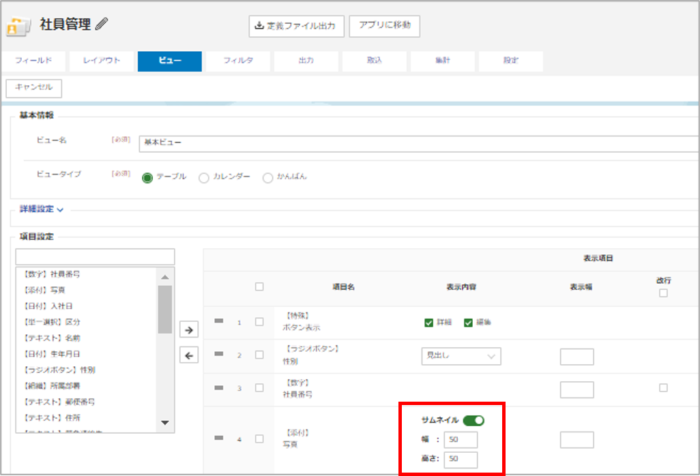Switch to the レイアウト tab

[x=102, y=61]
